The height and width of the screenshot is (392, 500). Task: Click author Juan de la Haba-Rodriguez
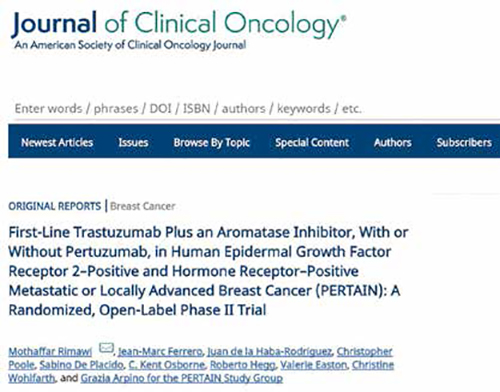[x=269, y=351]
